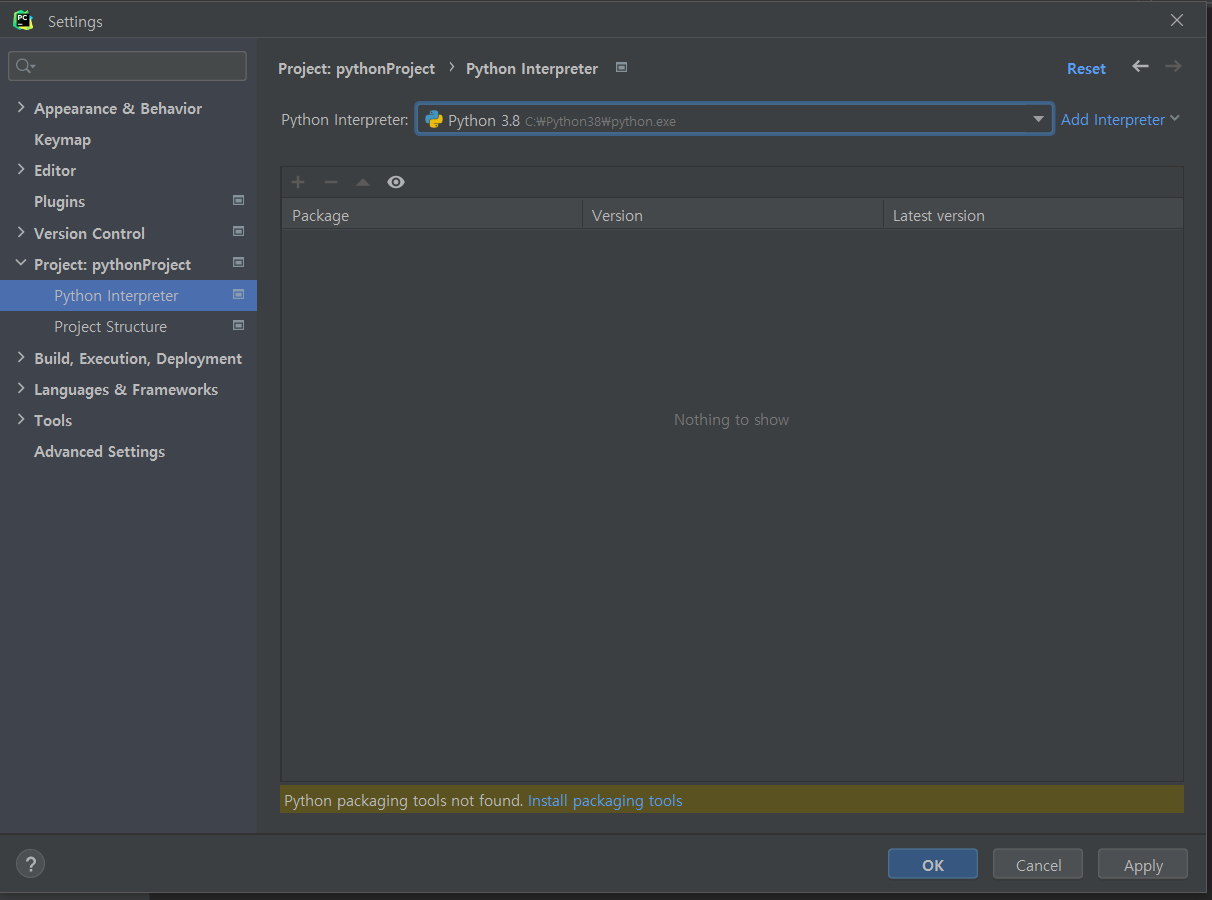This screenshot has width=1212, height=900.
Task: Expand the Version Control section
Action: (x=21, y=232)
